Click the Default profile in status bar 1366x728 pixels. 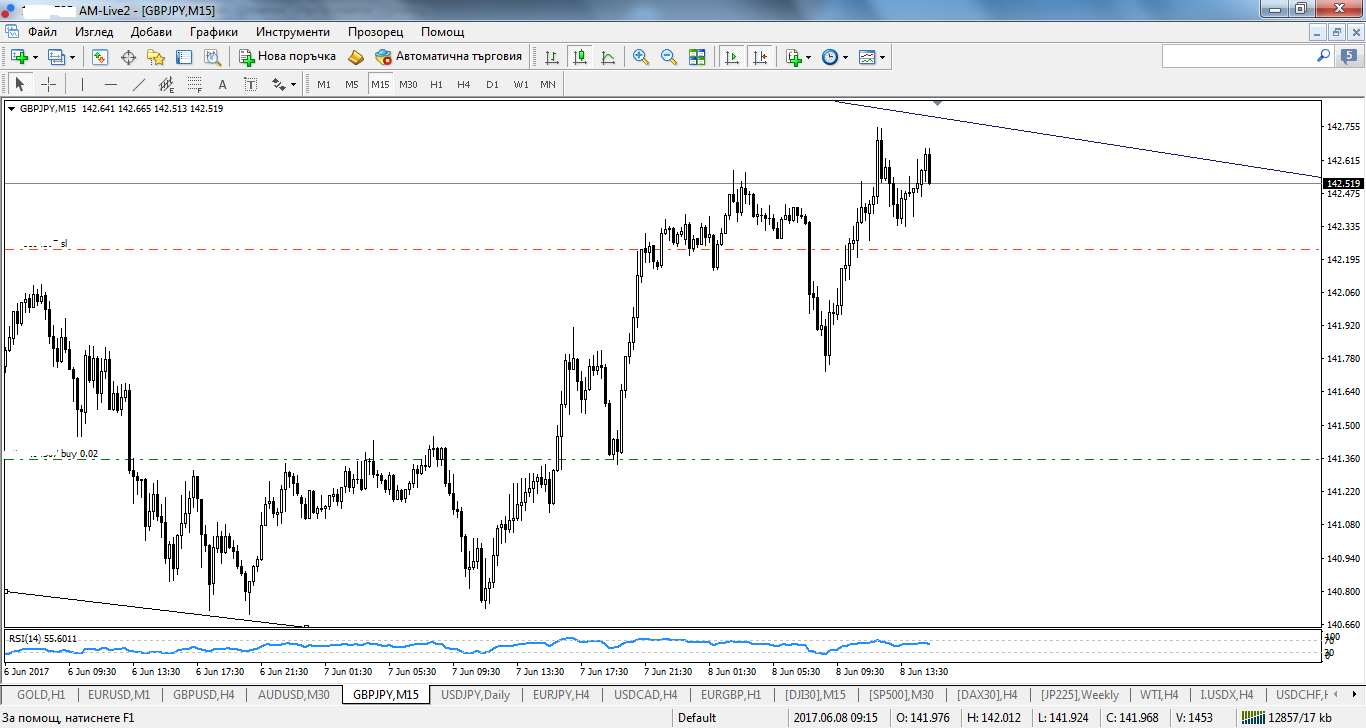[697, 717]
